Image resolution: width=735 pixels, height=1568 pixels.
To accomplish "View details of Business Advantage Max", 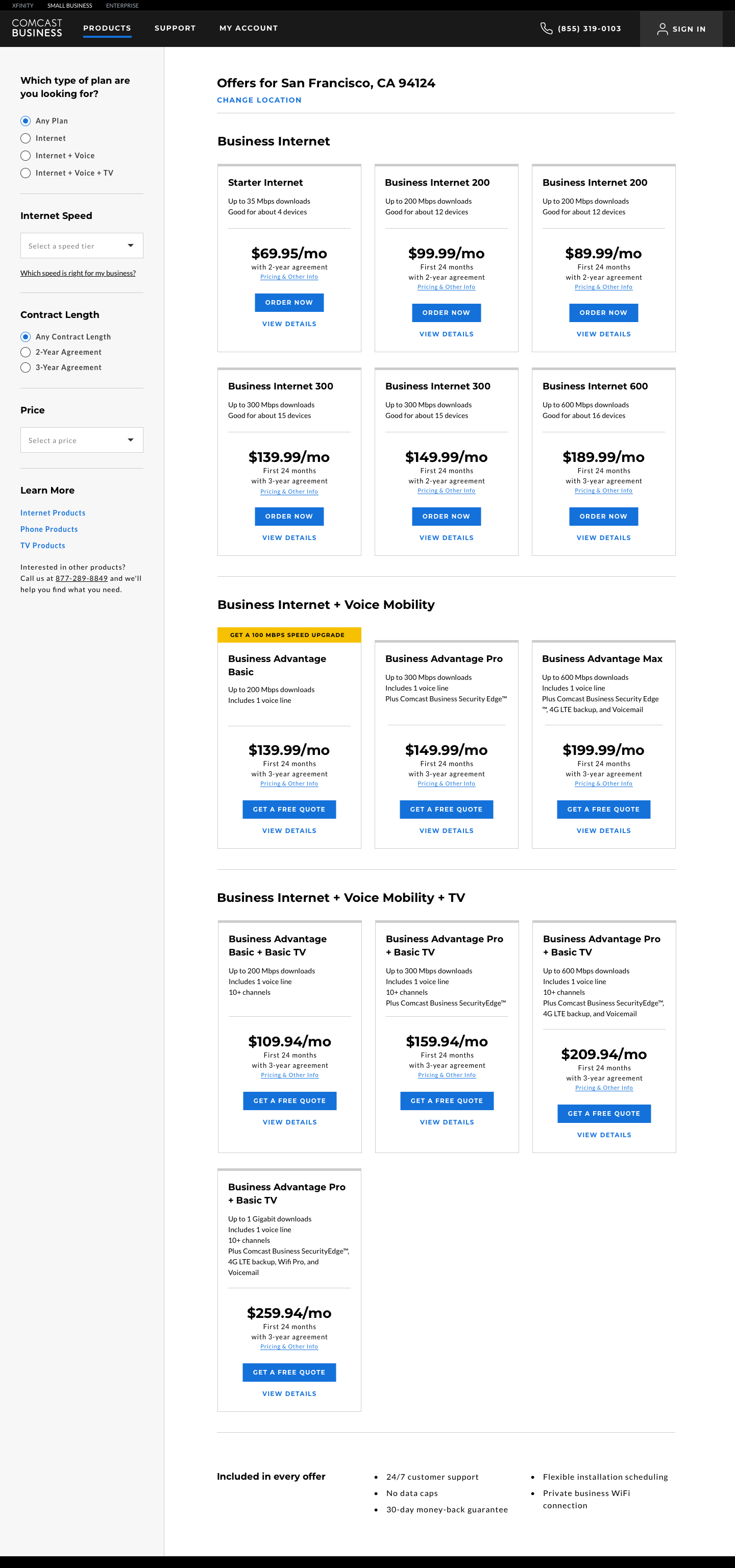I will (x=603, y=830).
